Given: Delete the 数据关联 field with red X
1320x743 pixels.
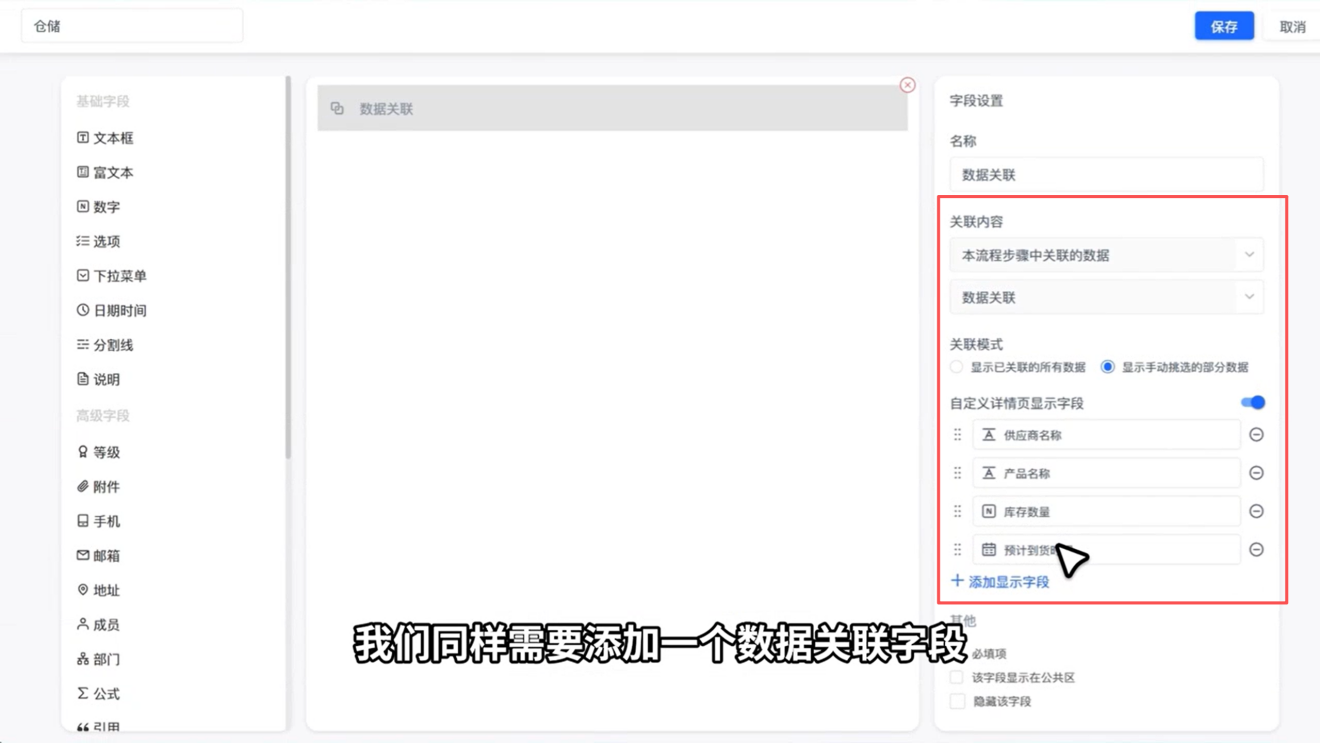Looking at the screenshot, I should (x=907, y=85).
